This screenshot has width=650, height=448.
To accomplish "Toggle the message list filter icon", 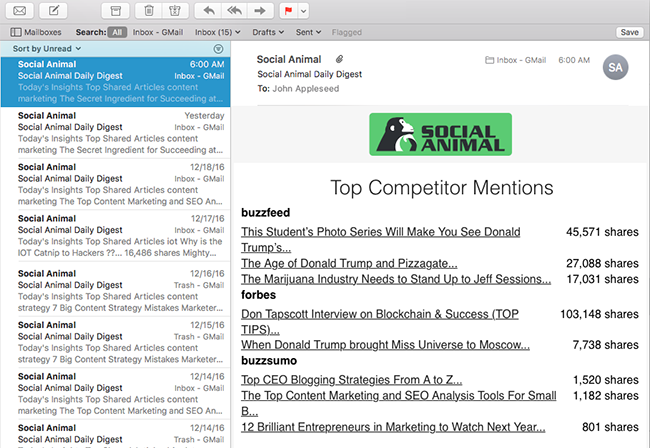I will [218, 49].
